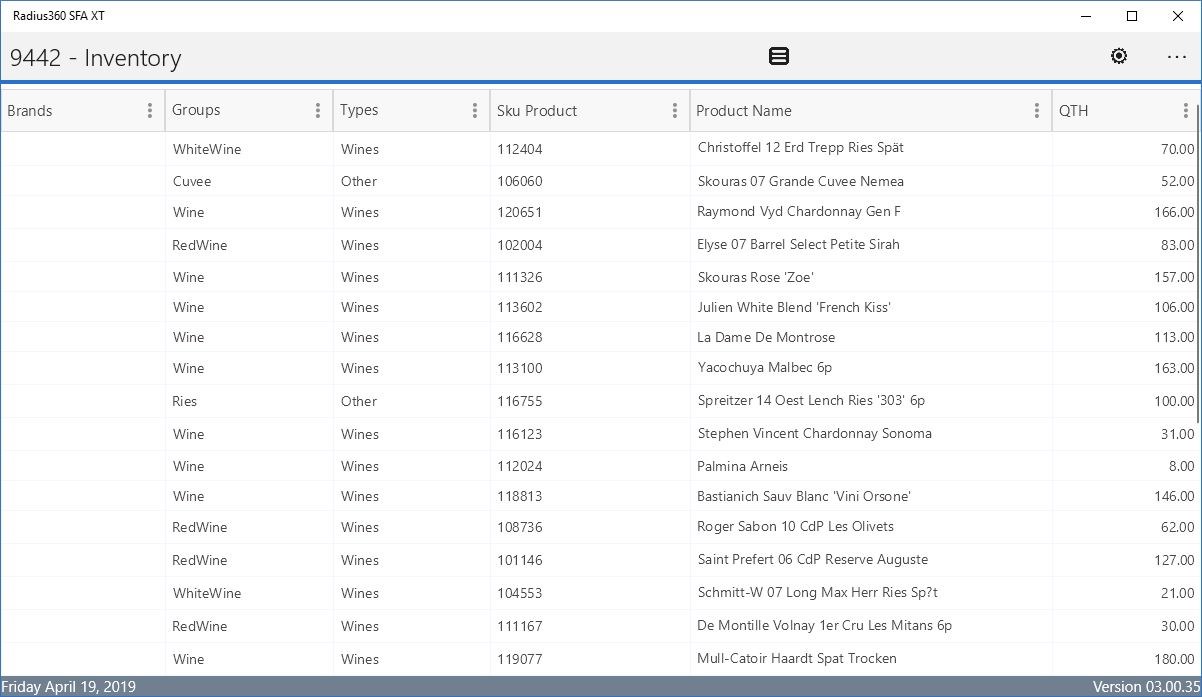
Task: Open Product Name column options menu
Action: 1037,111
